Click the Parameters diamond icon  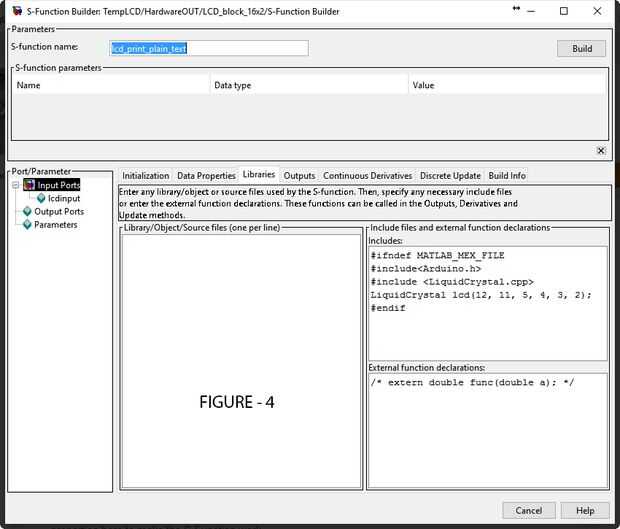coord(27,225)
